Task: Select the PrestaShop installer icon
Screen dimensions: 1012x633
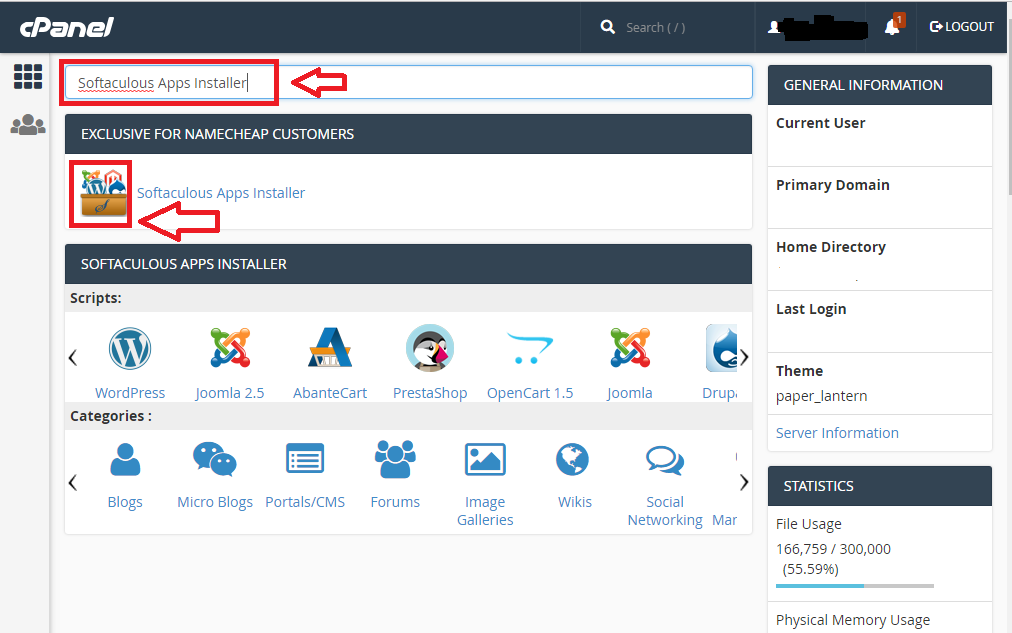Action: [x=429, y=348]
